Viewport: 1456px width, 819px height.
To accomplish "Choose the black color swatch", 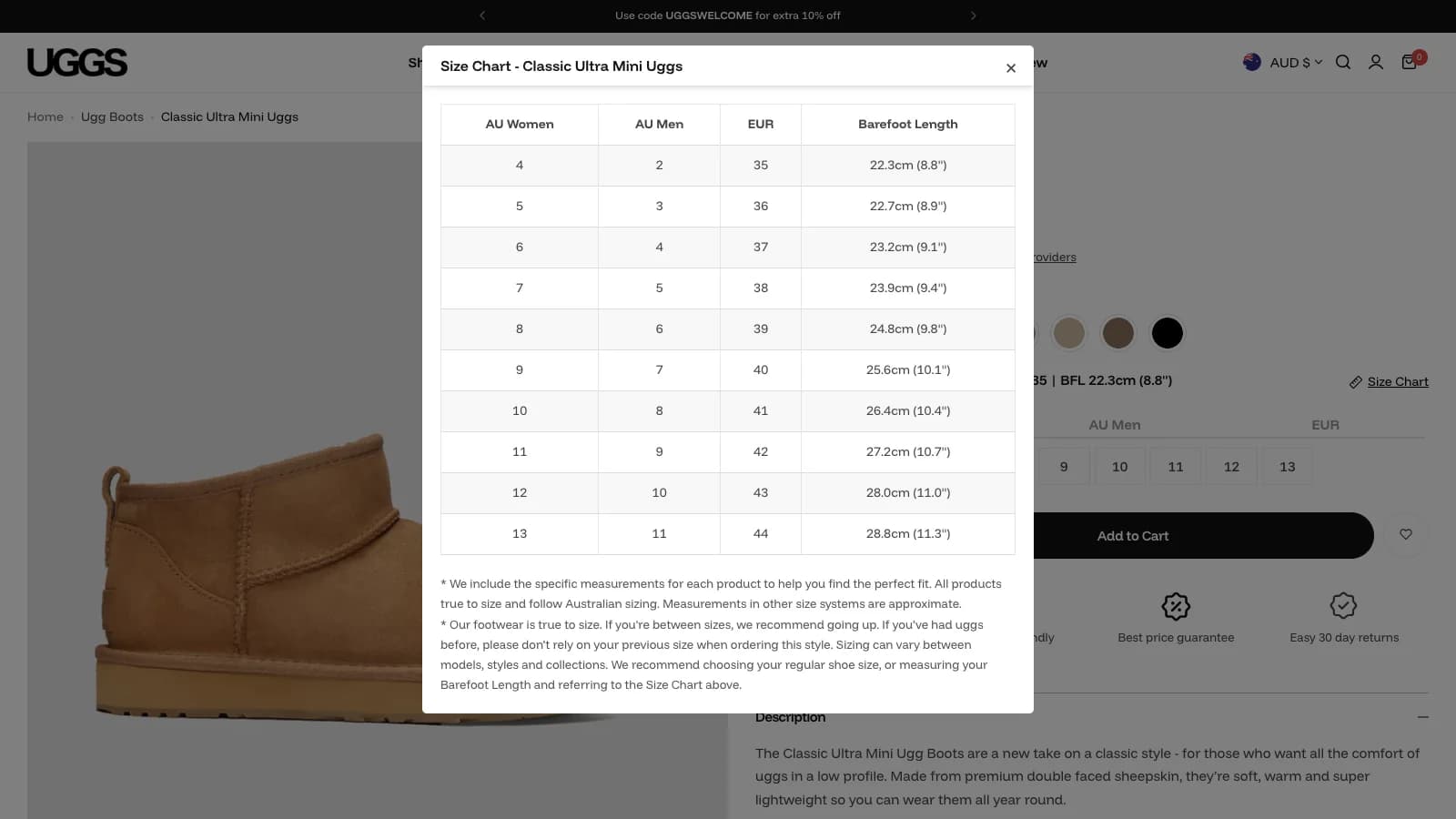I will point(1168,333).
